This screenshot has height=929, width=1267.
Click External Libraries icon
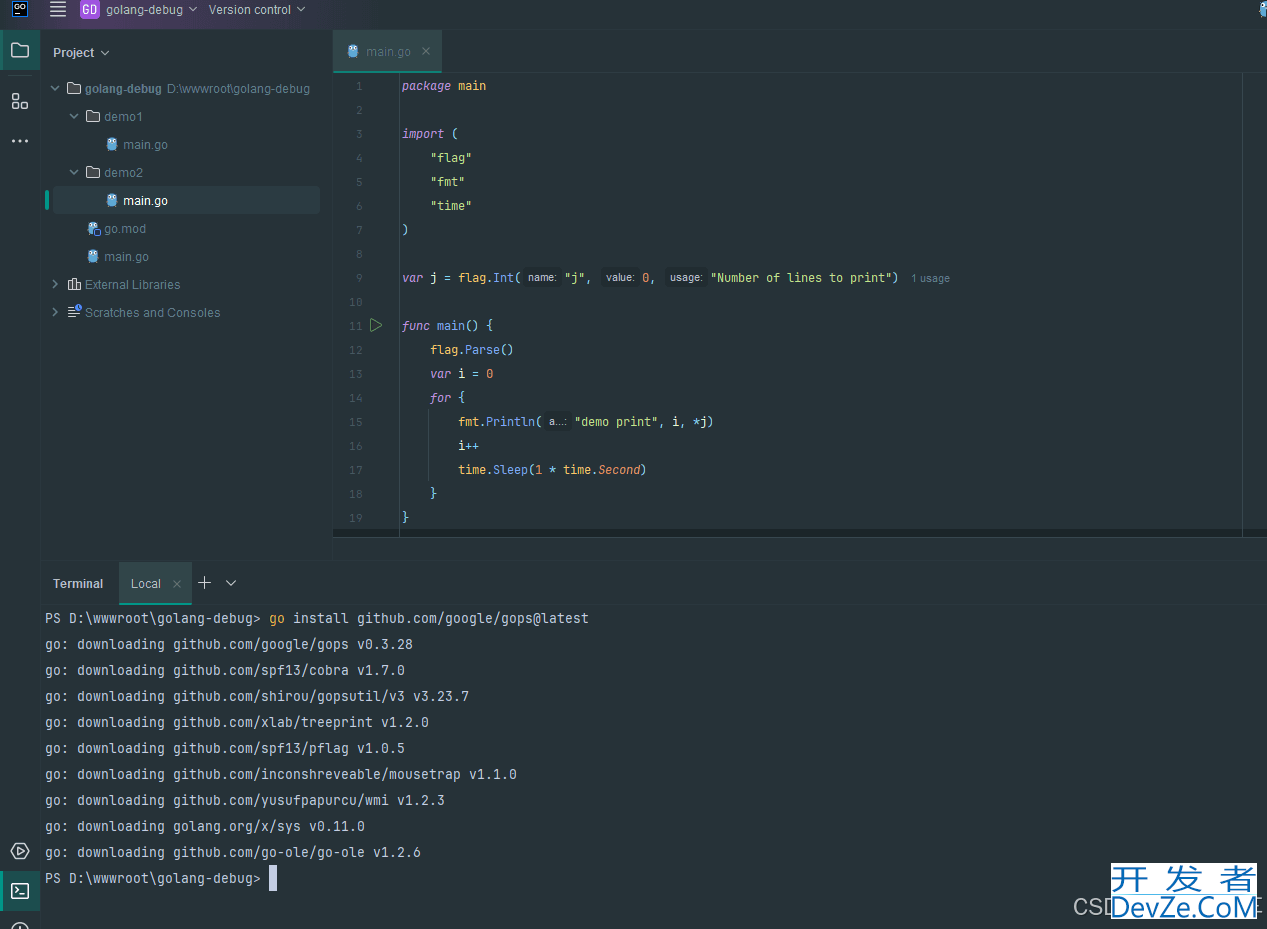[x=74, y=284]
